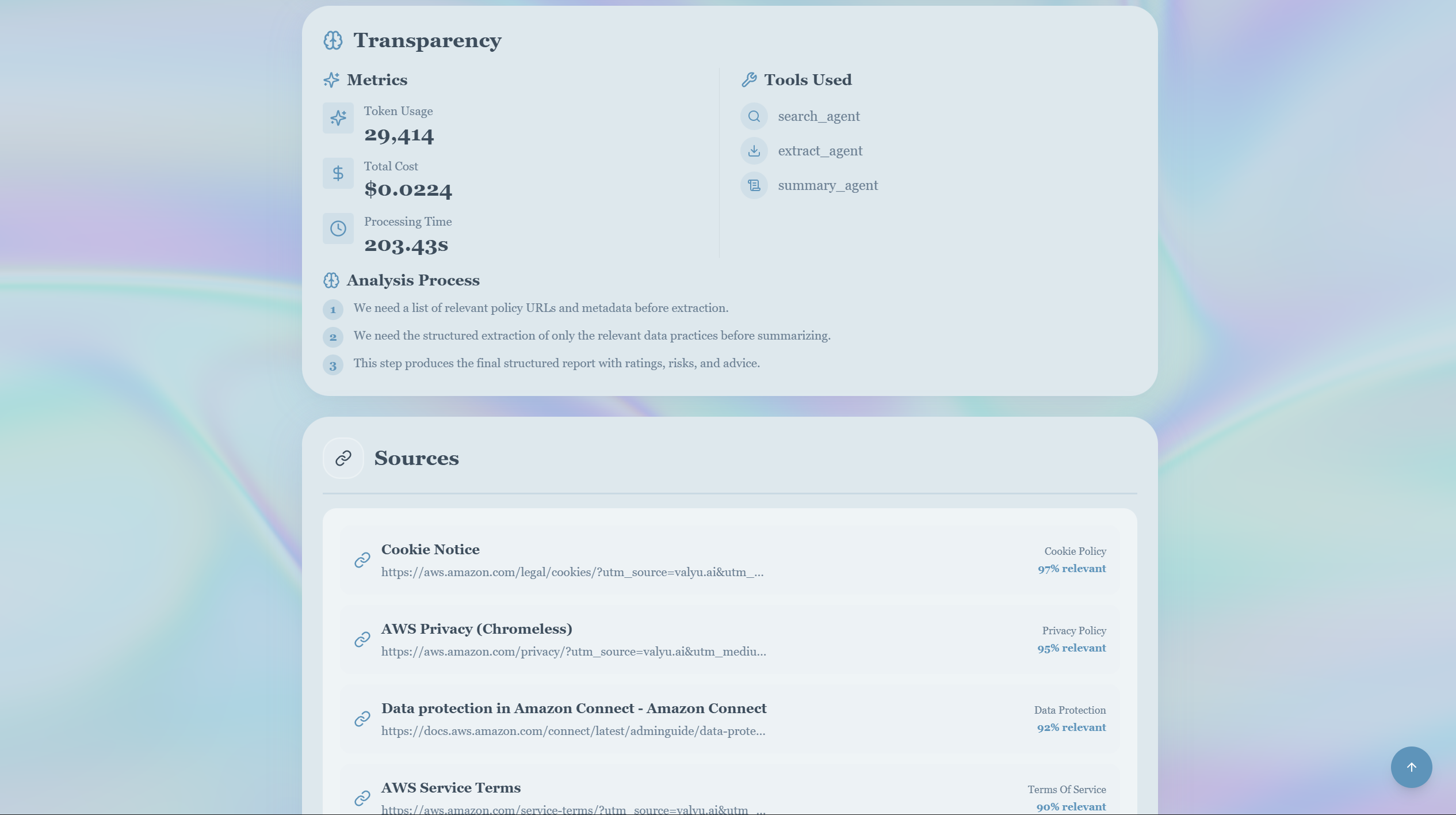
Task: Open Data protection in Amazon Connect source
Action: (x=574, y=709)
